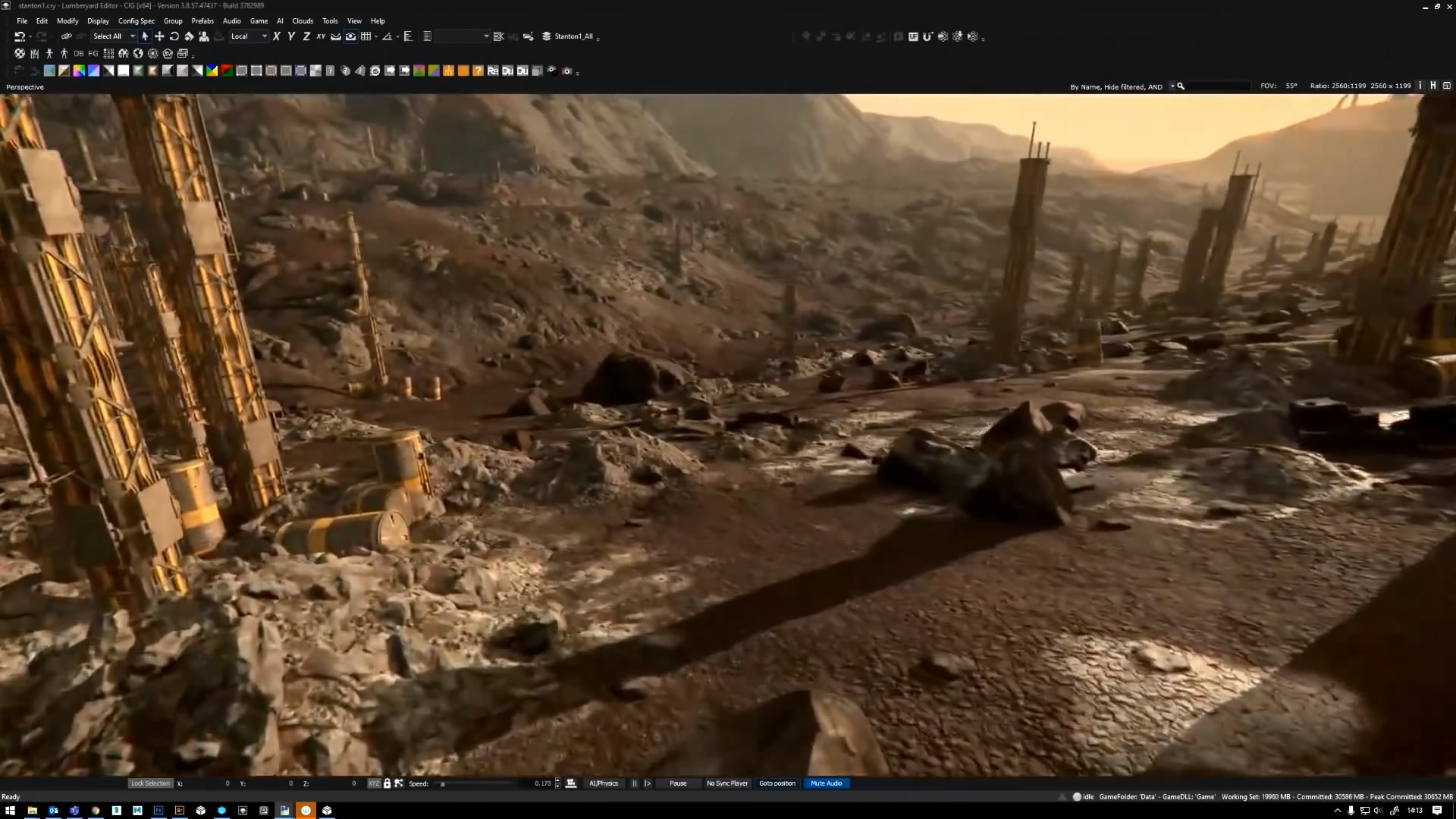
Task: Open the File menu
Action: click(x=22, y=21)
